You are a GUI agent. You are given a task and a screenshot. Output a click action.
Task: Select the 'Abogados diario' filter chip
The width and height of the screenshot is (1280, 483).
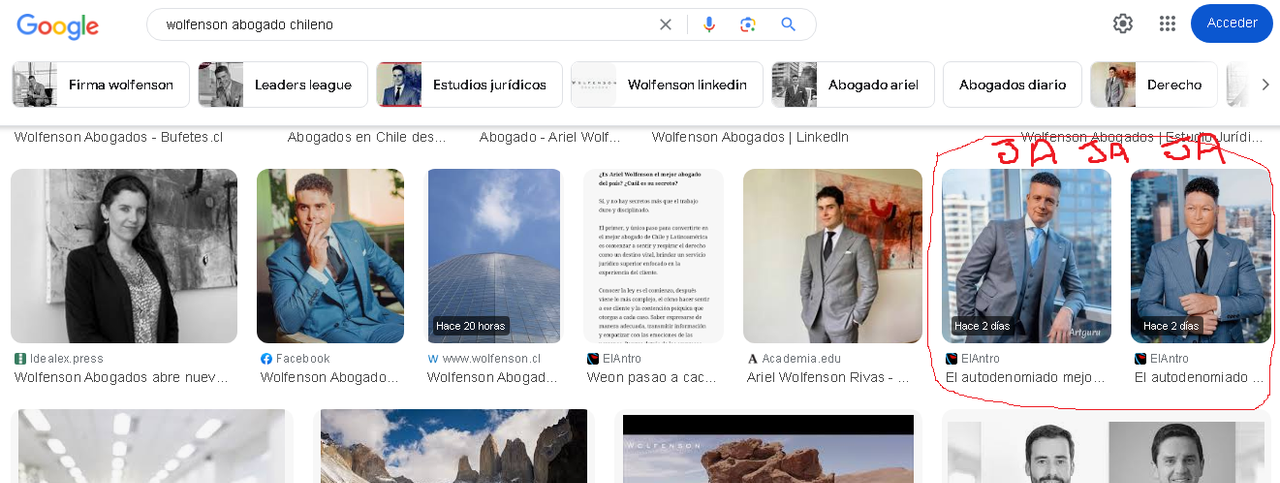[x=1012, y=85]
